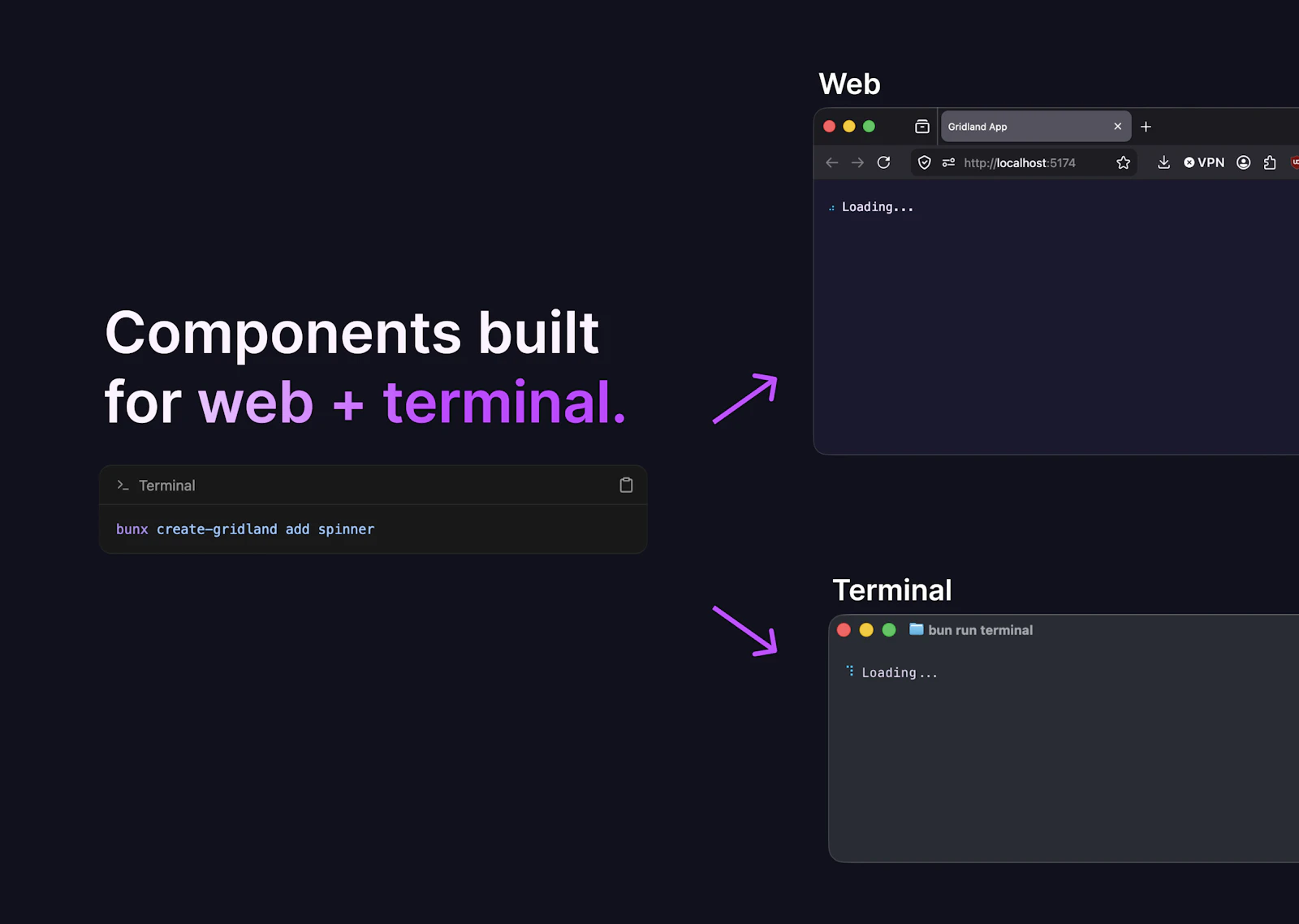Maximize the Web browser window green button
1299x924 pixels.
coord(869,126)
